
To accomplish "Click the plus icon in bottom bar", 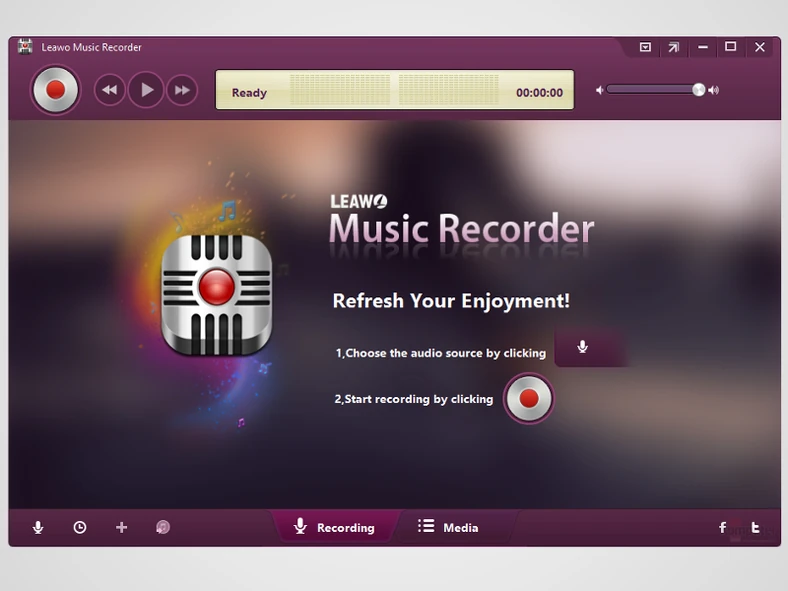I will (122, 527).
